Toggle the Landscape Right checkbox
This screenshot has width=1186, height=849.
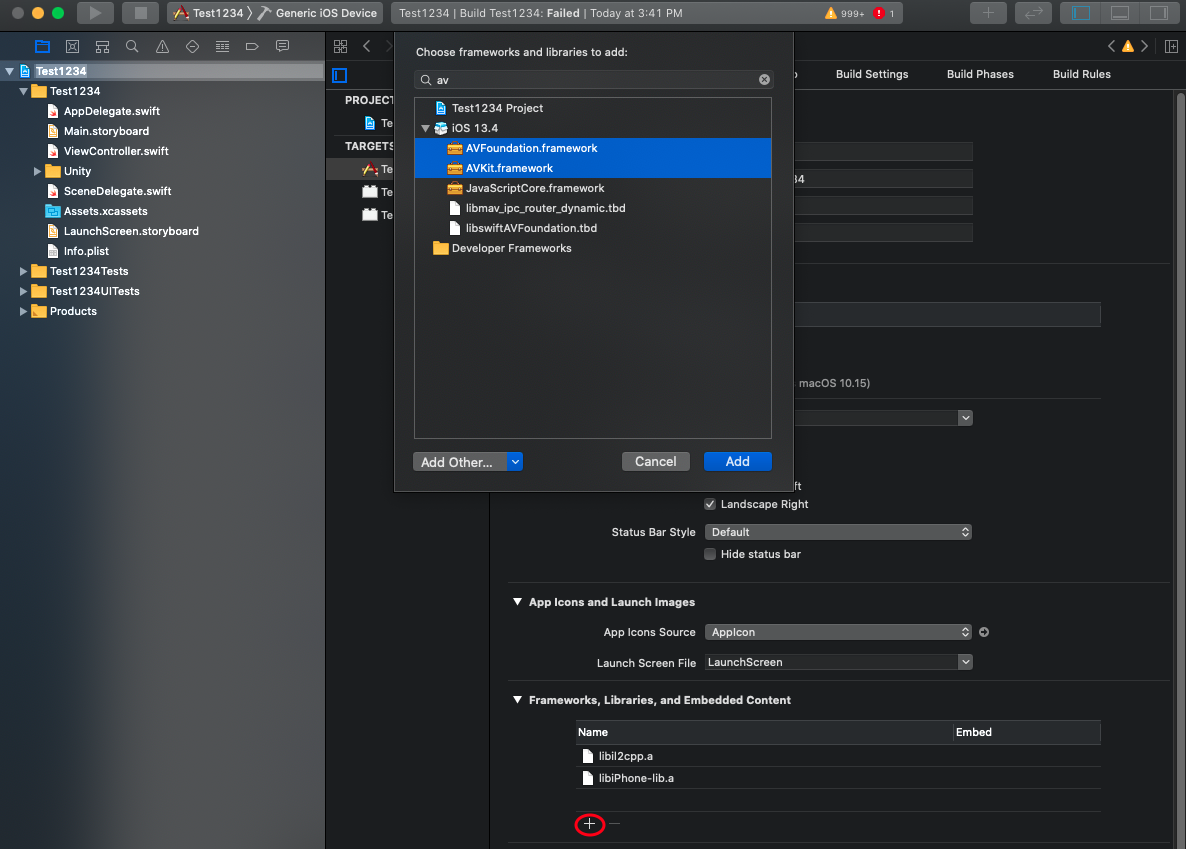pos(709,504)
